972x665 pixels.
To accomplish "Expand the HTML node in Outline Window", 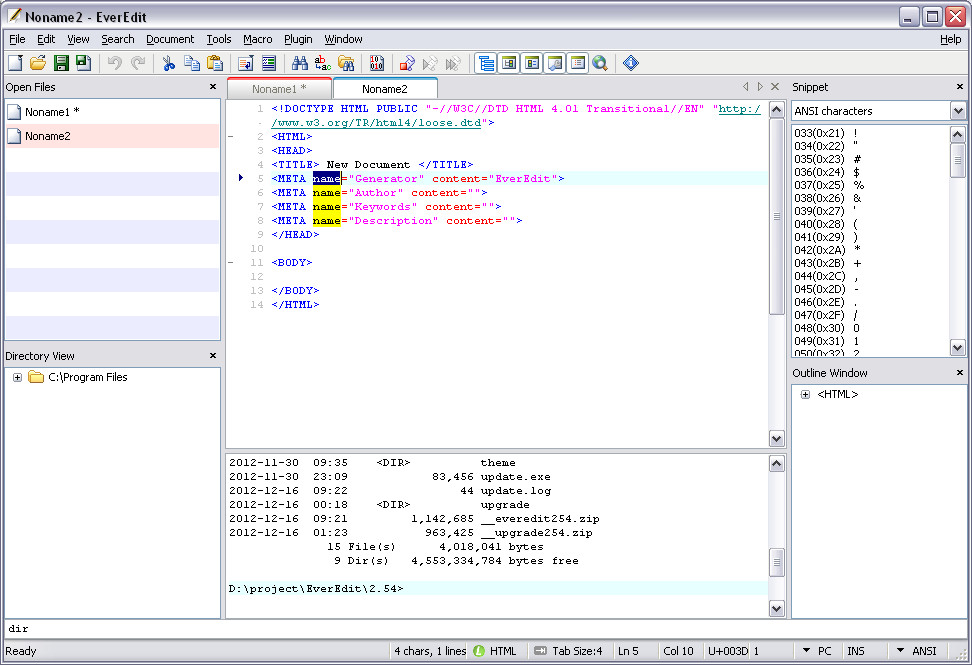I will (x=805, y=395).
